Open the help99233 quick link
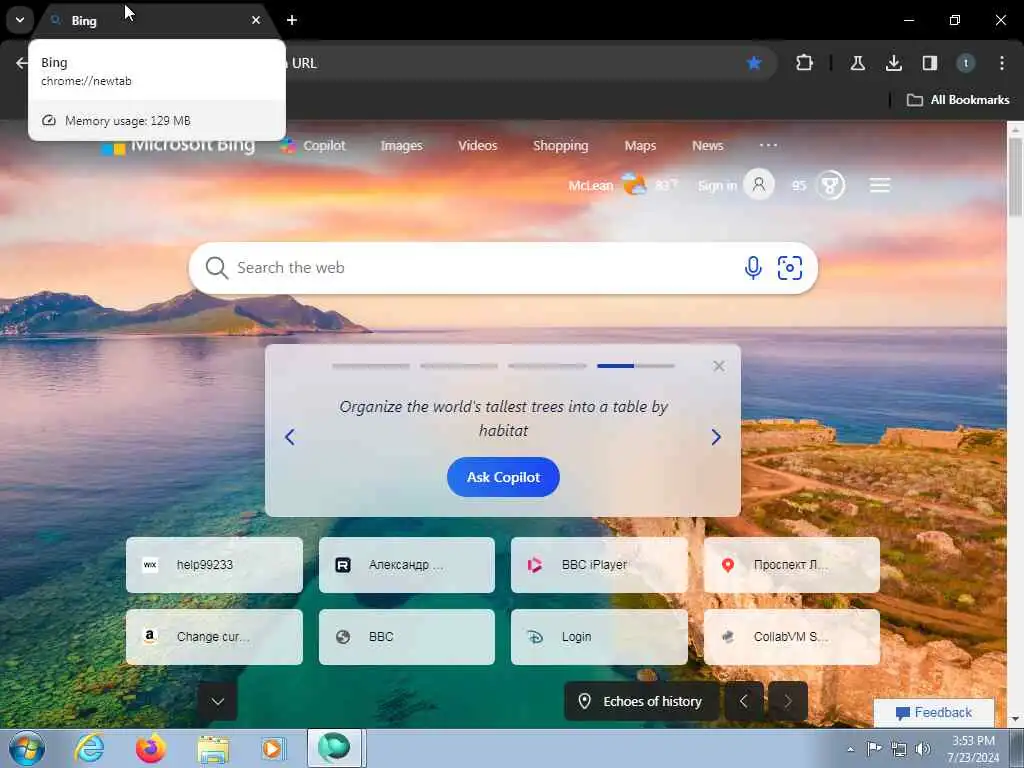This screenshot has height=768, width=1024. coord(214,565)
